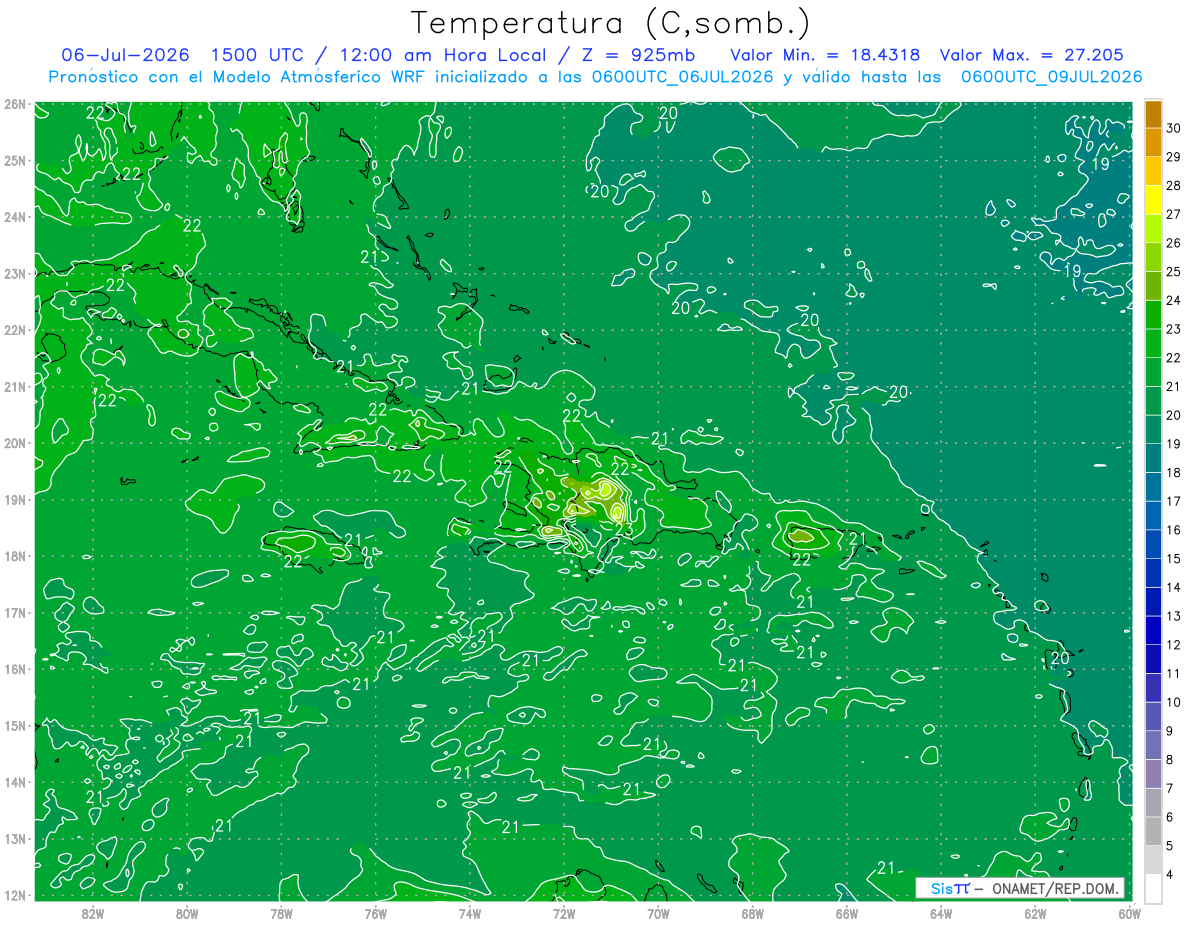This screenshot has width=1200, height=927.
Task: Click the '60W' longitude axis label
Action: click(x=1129, y=913)
